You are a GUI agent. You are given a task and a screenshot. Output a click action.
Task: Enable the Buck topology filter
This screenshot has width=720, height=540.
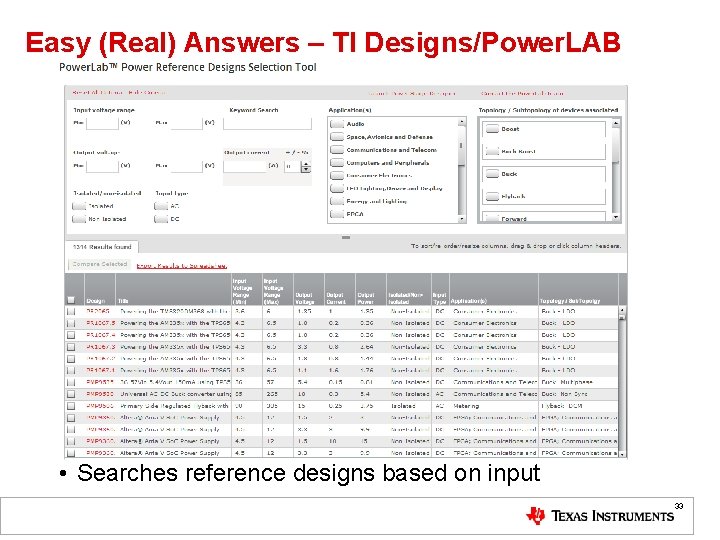click(492, 174)
